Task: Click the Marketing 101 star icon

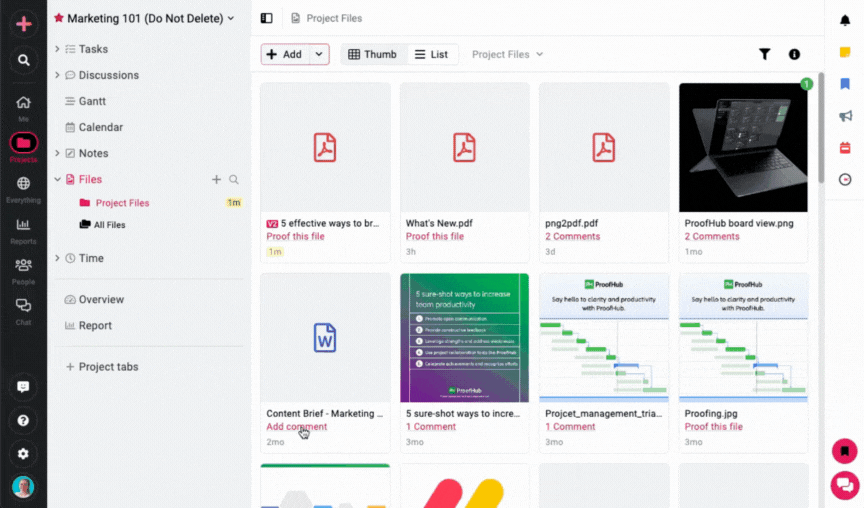Action: [x=58, y=18]
